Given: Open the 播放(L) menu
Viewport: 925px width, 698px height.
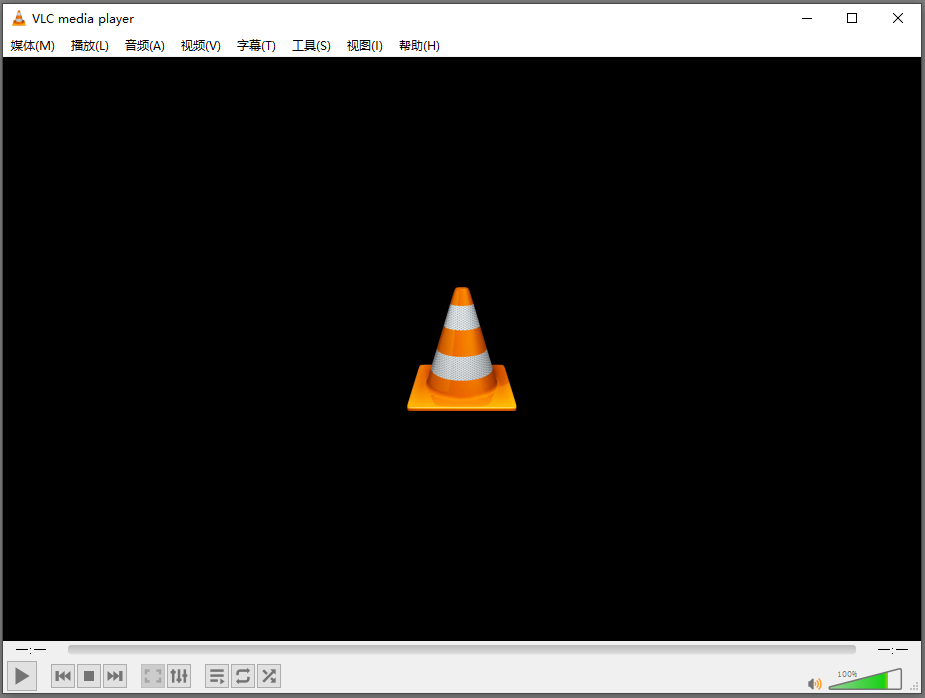Looking at the screenshot, I should coord(90,45).
